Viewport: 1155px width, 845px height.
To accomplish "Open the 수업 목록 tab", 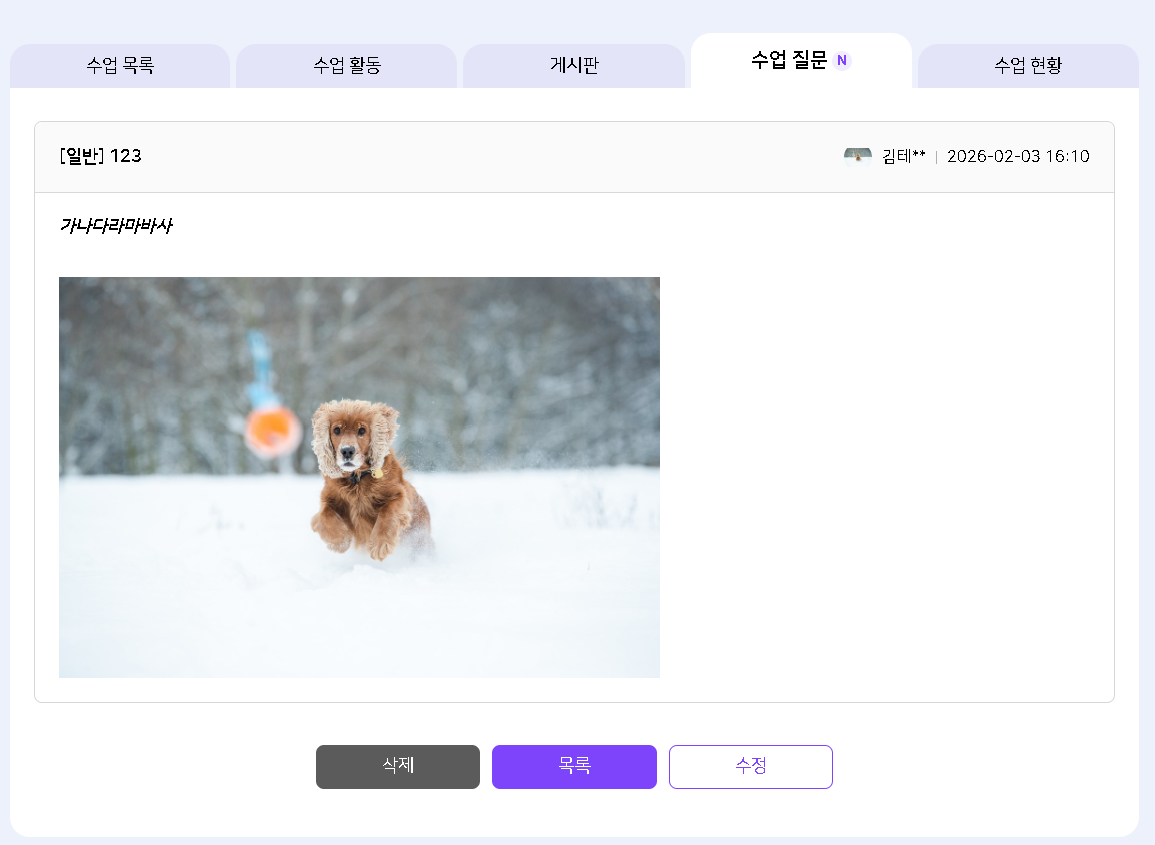I will (120, 66).
